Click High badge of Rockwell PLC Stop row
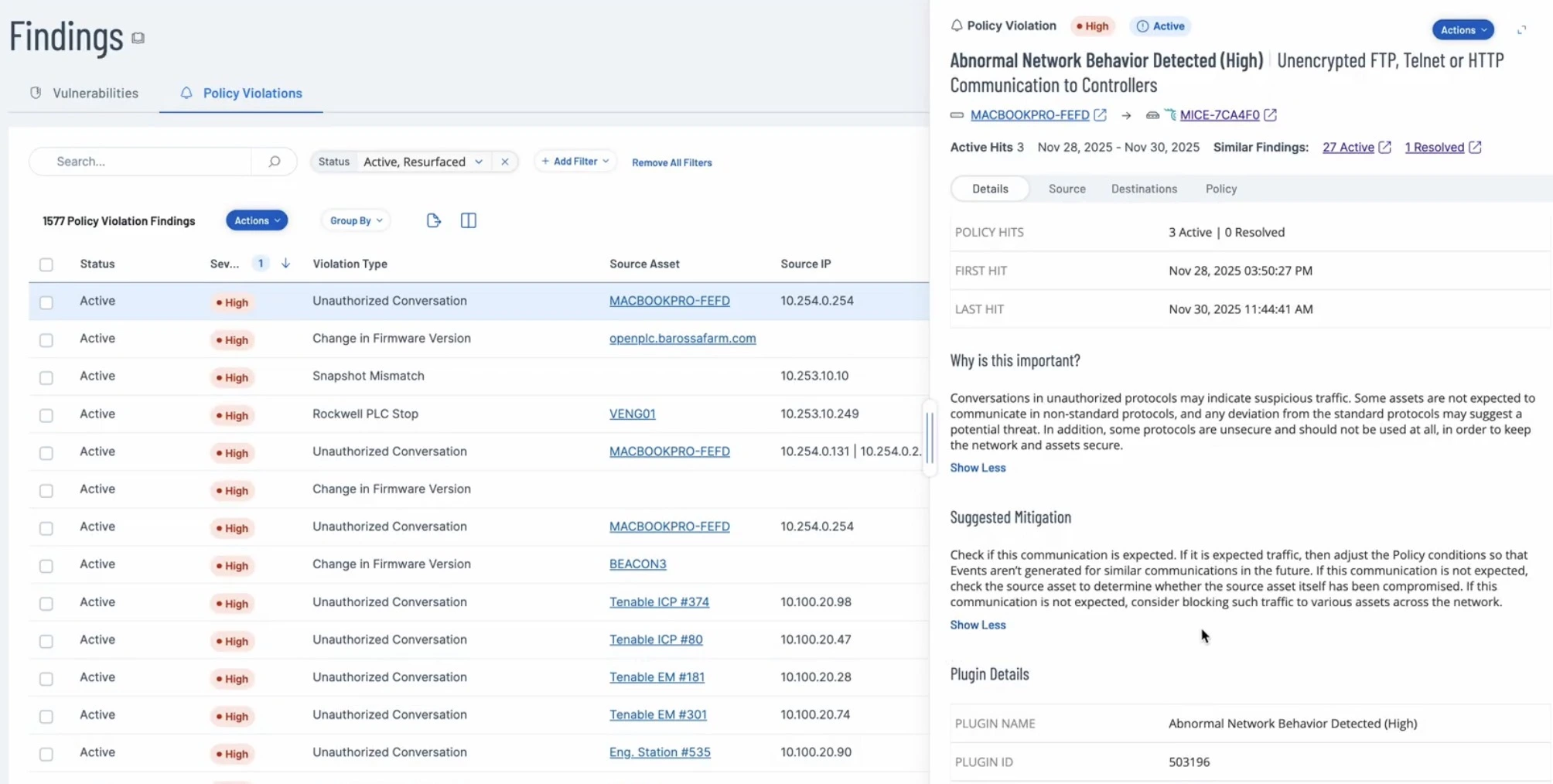Image resolution: width=1553 pixels, height=784 pixels. (232, 415)
